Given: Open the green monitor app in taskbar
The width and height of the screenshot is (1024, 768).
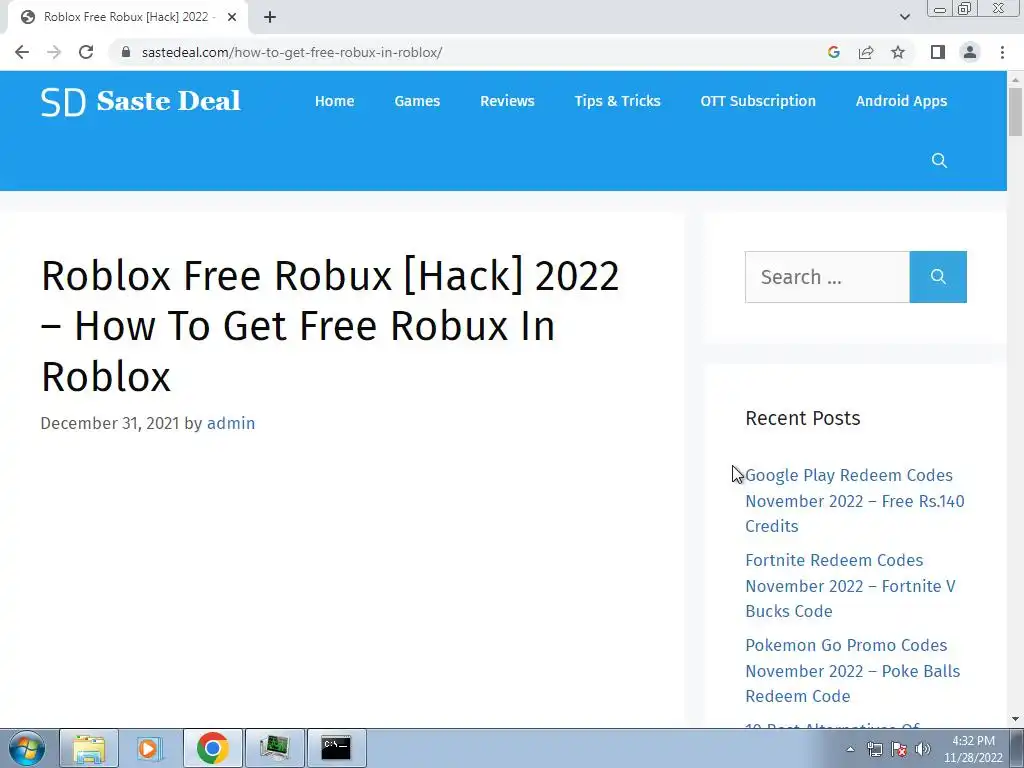Looking at the screenshot, I should pyautogui.click(x=274, y=748).
